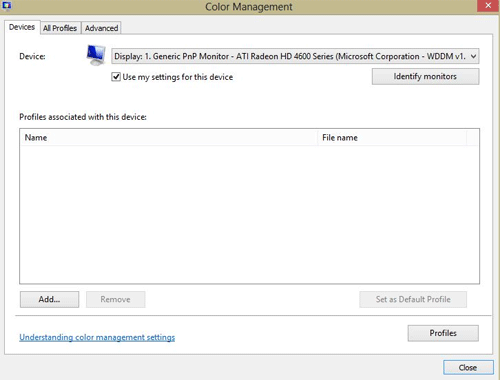Click the Remove button

(115, 299)
